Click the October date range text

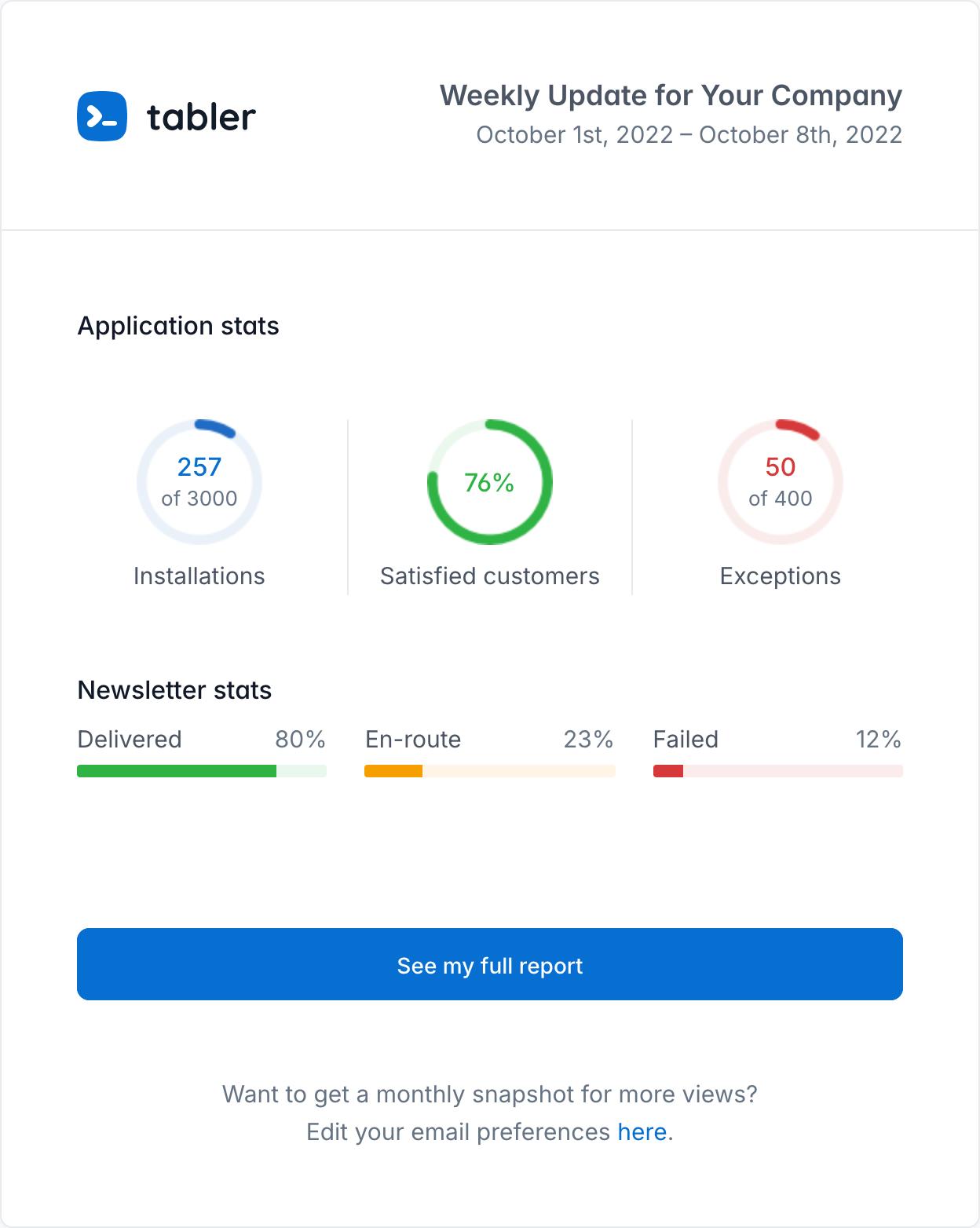click(x=689, y=135)
